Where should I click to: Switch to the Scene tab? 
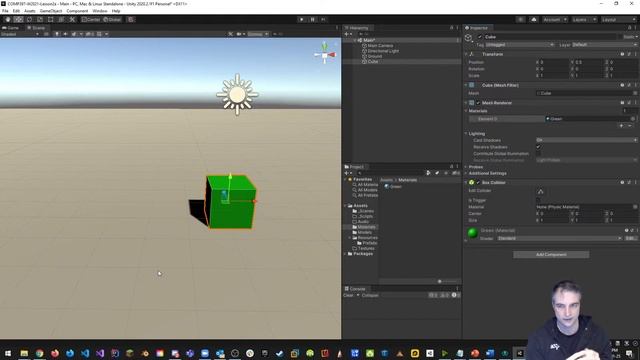[x=37, y=28]
